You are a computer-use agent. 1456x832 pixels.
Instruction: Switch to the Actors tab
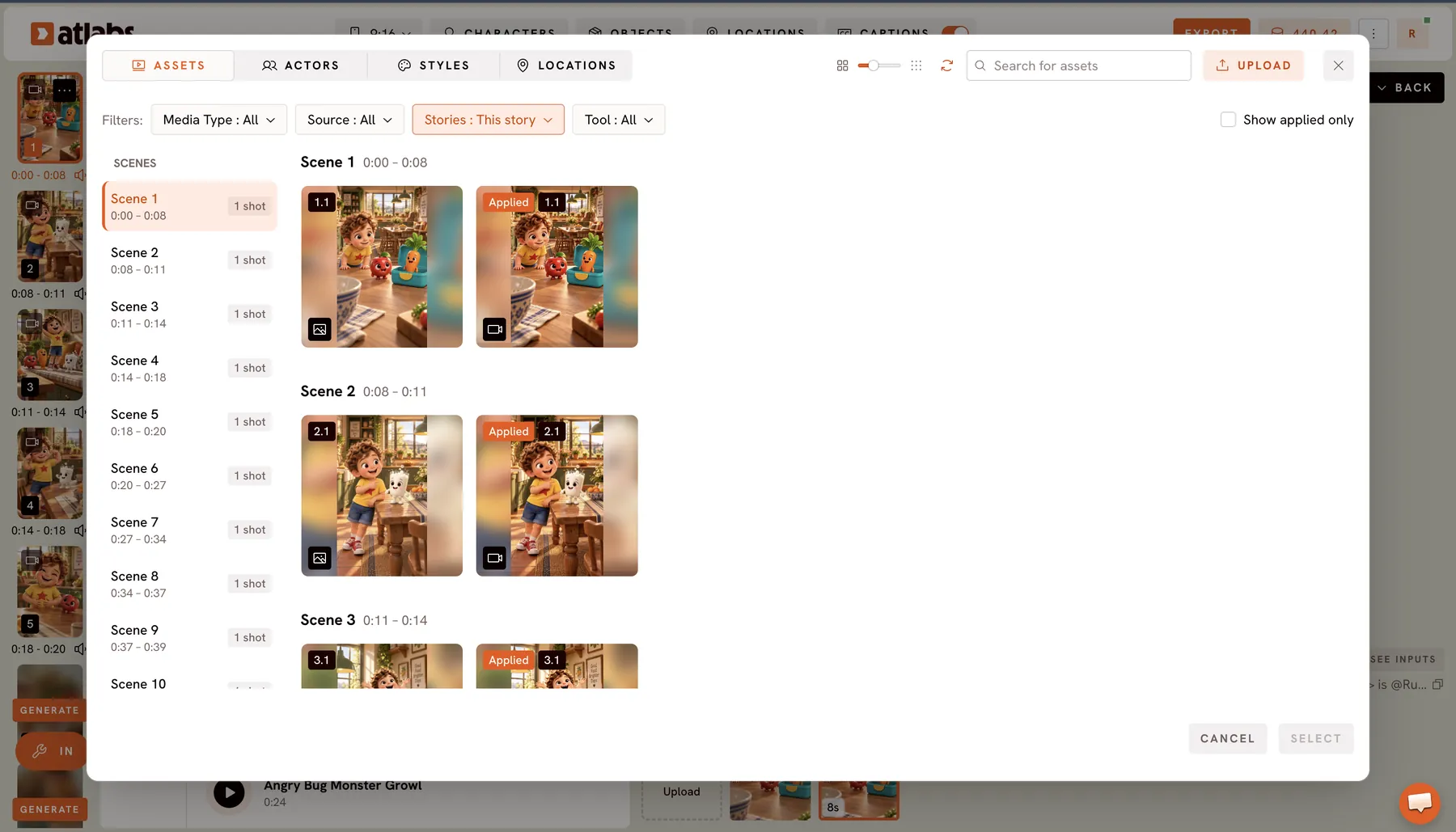pyautogui.click(x=300, y=65)
